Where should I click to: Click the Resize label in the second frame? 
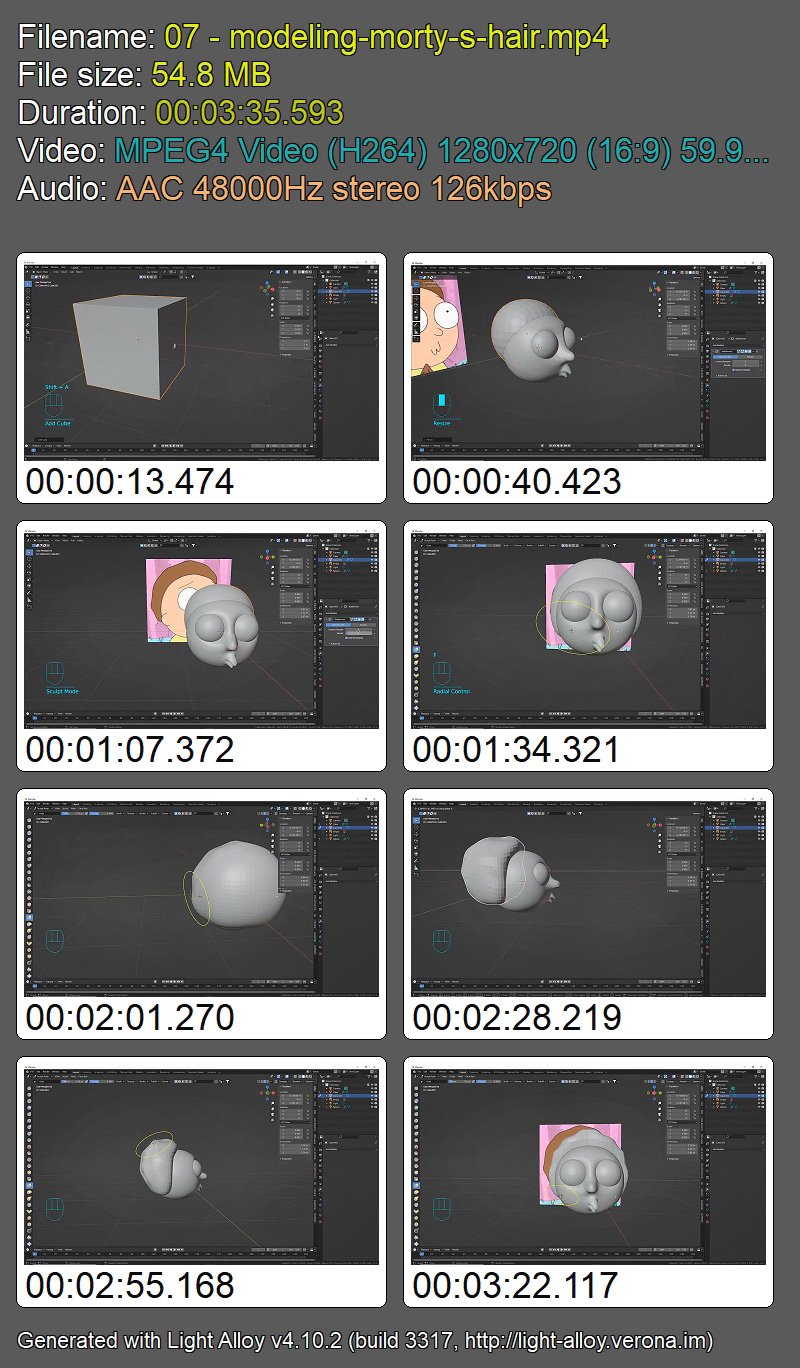(442, 423)
